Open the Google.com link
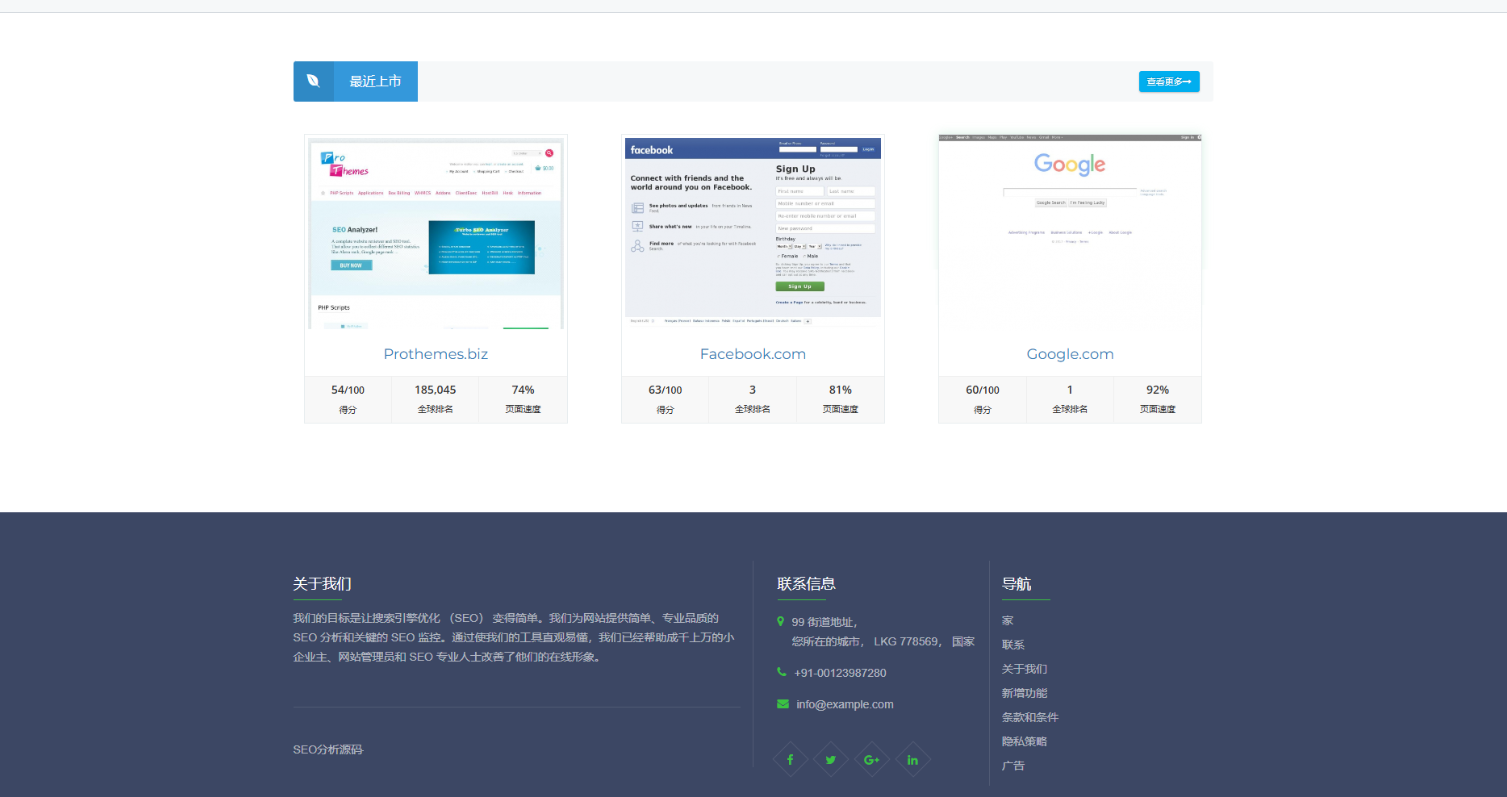The width and height of the screenshot is (1507, 797). click(x=1070, y=354)
